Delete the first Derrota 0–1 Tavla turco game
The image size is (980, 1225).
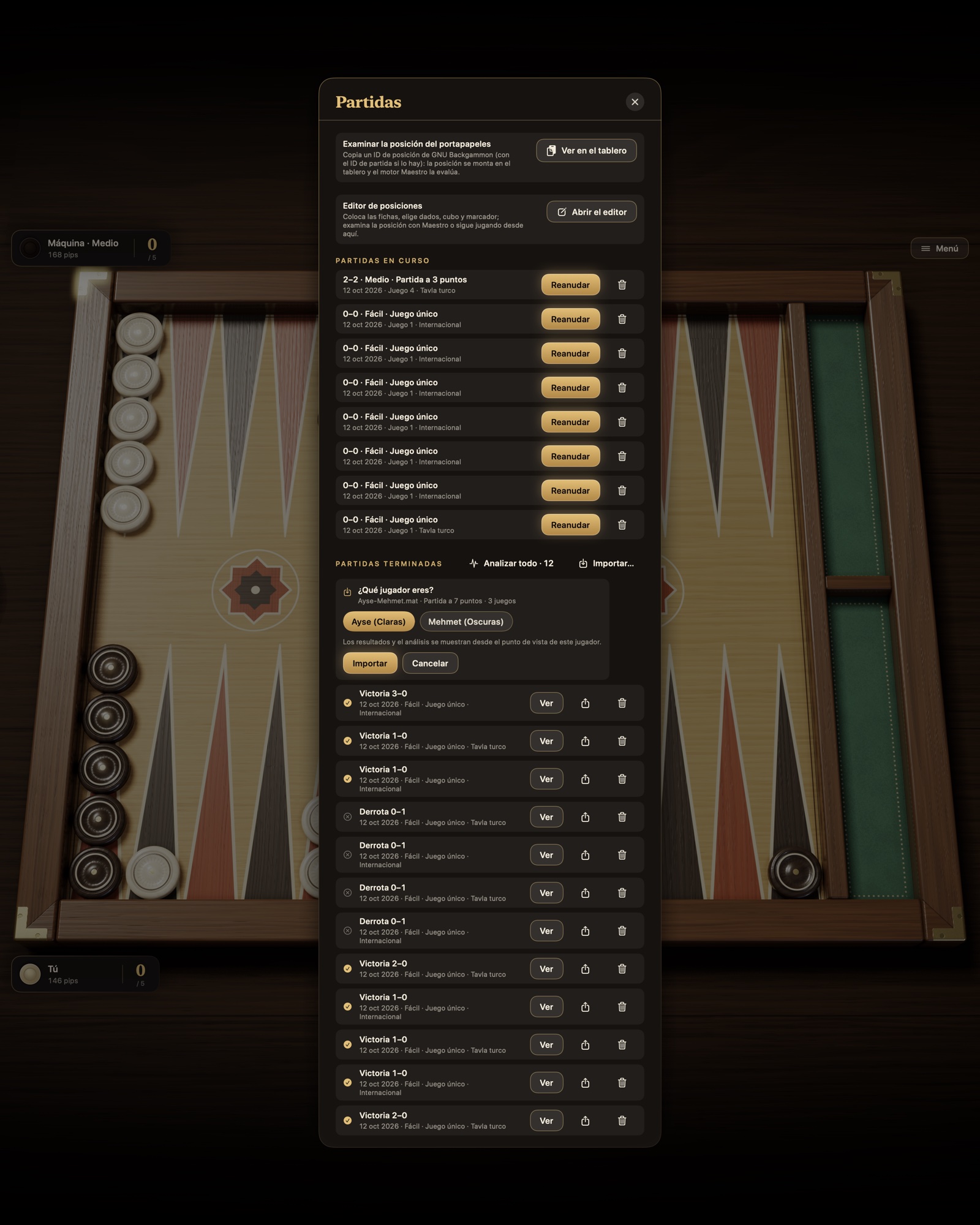tap(622, 817)
